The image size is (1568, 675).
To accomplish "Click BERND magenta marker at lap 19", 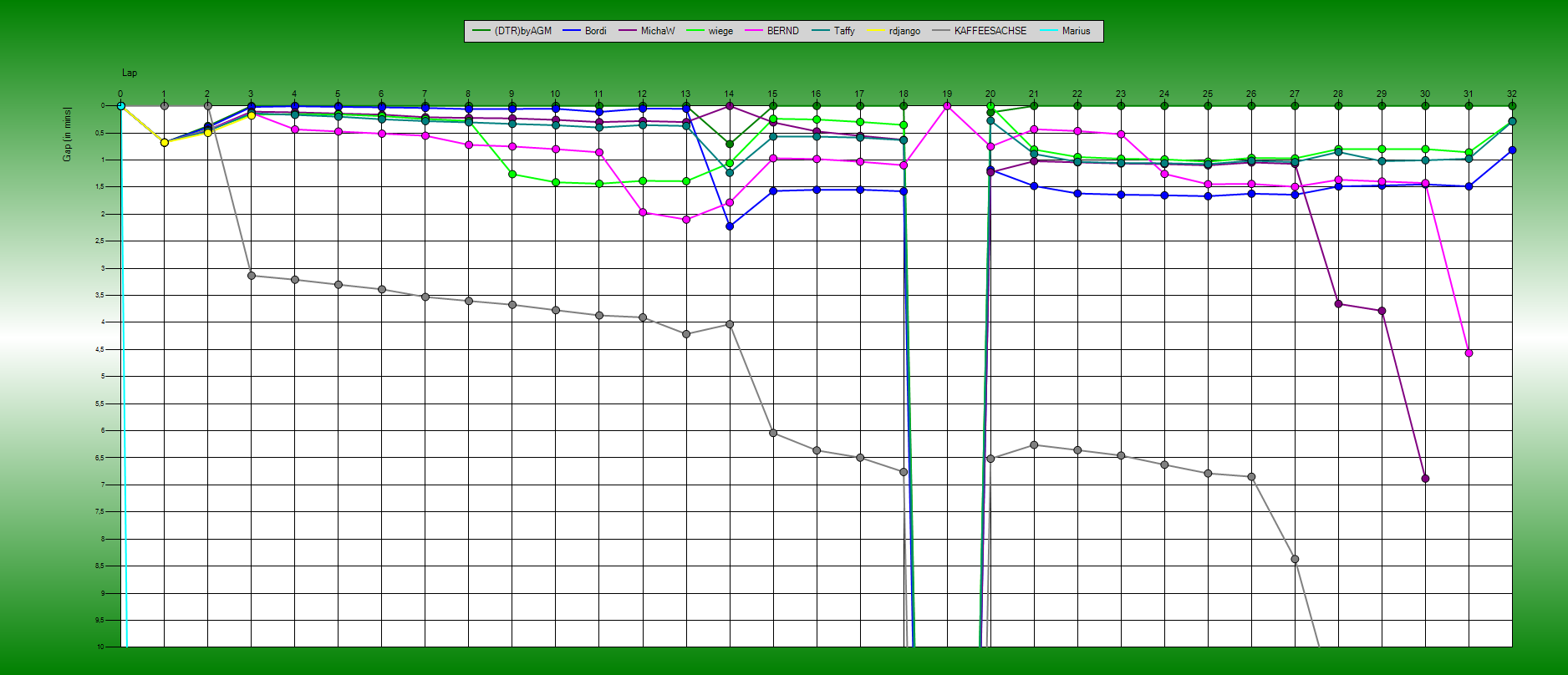I will pyautogui.click(x=947, y=106).
